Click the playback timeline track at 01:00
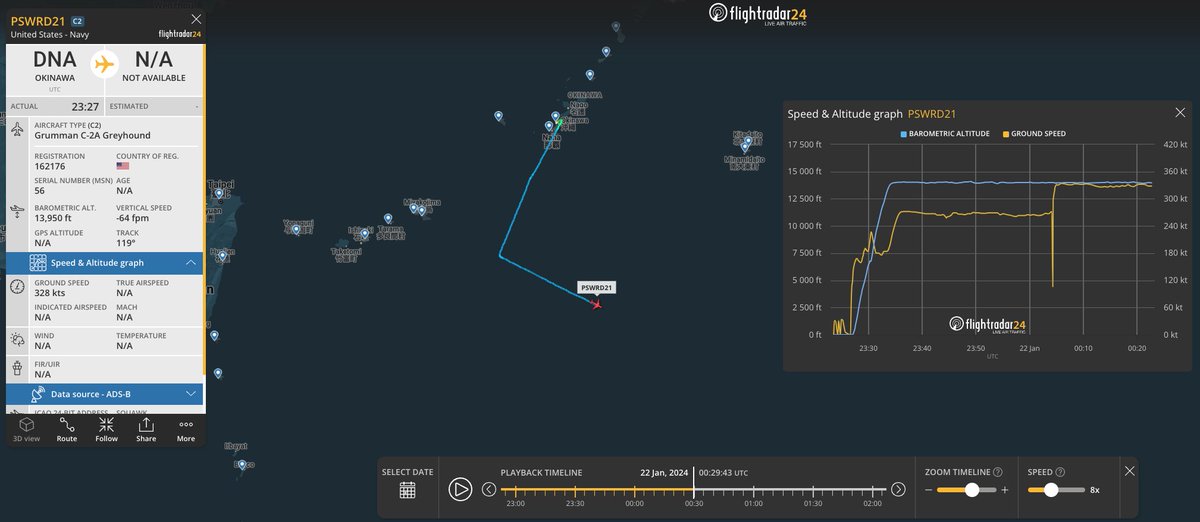Screen dimensions: 1200x522 point(753,489)
